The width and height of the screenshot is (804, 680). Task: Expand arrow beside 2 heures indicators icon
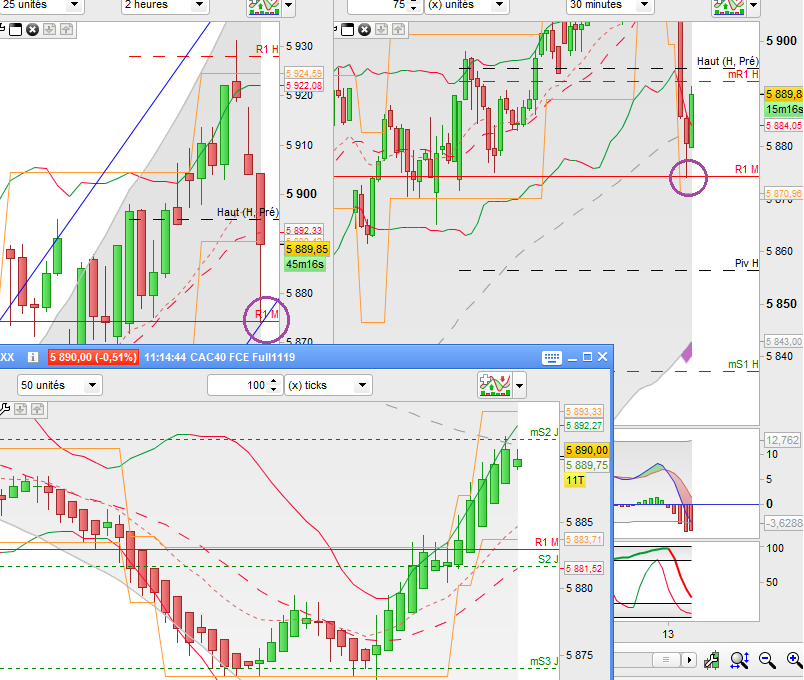[x=288, y=6]
